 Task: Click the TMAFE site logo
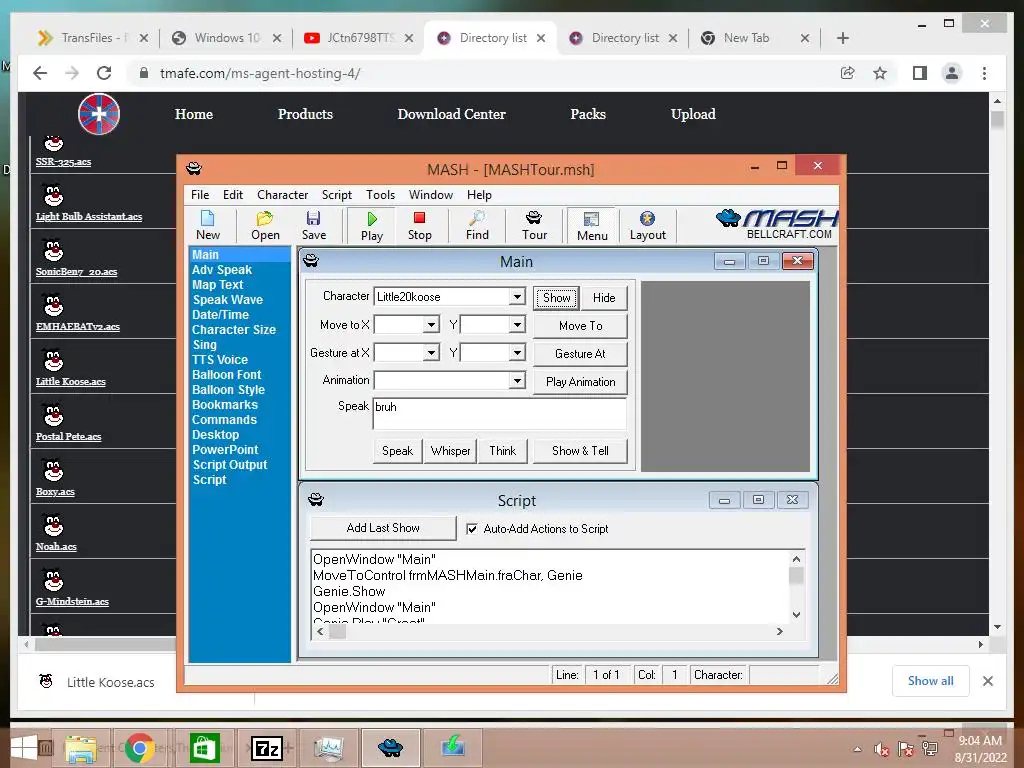(x=99, y=114)
